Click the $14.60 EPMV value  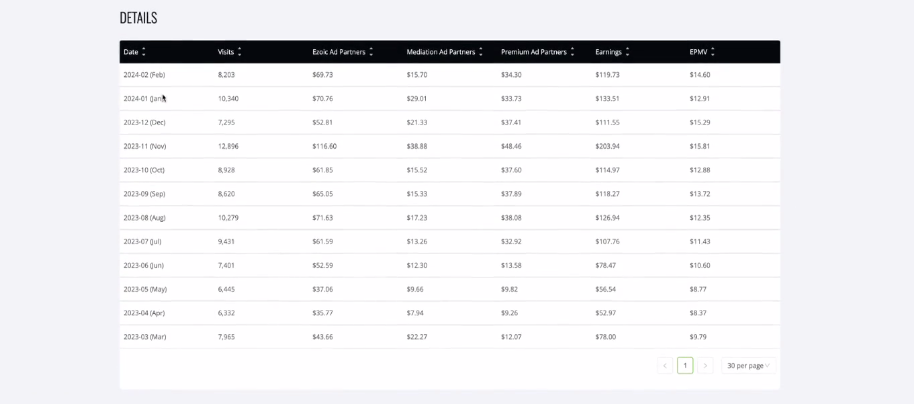[x=699, y=75]
